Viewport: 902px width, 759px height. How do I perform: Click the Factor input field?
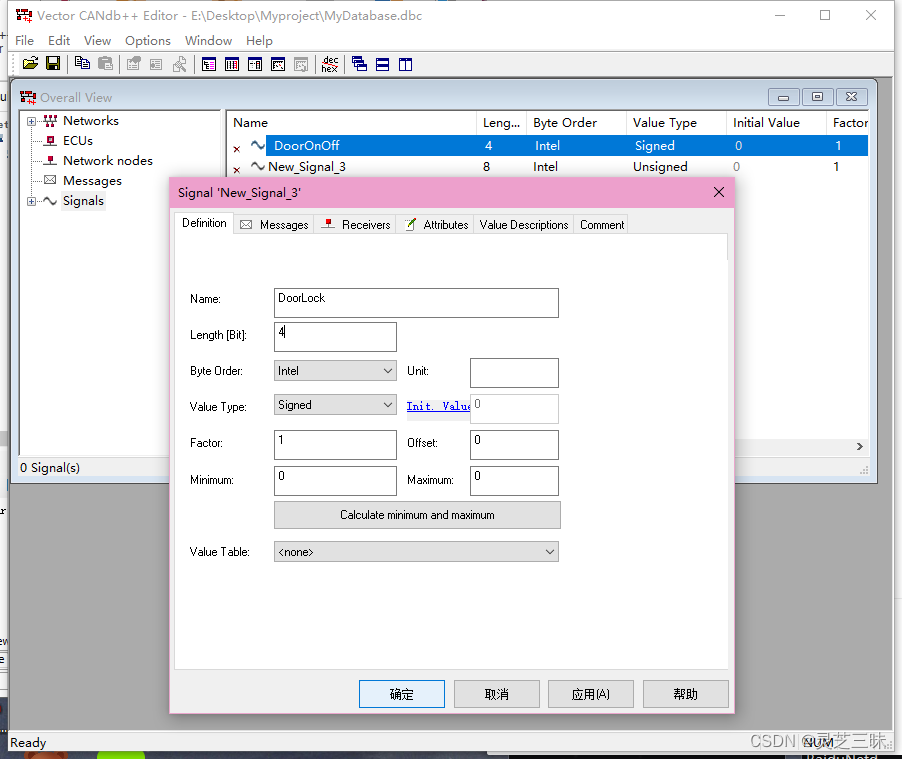pos(335,445)
